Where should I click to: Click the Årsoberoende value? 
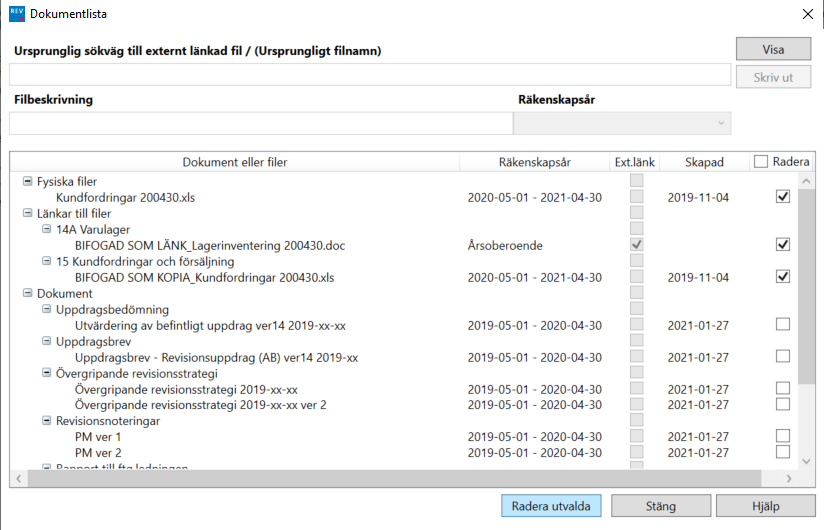tap(505, 245)
